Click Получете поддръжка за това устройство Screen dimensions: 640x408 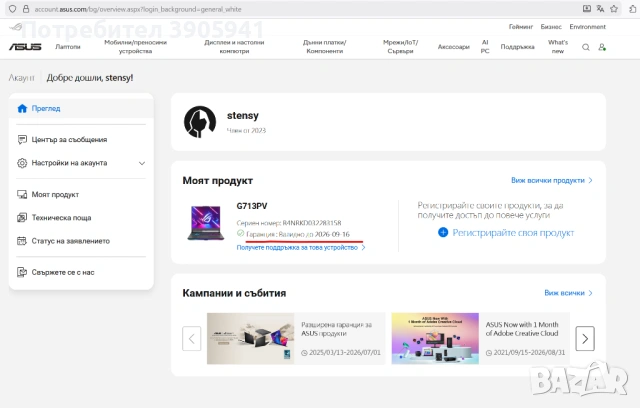pos(300,247)
